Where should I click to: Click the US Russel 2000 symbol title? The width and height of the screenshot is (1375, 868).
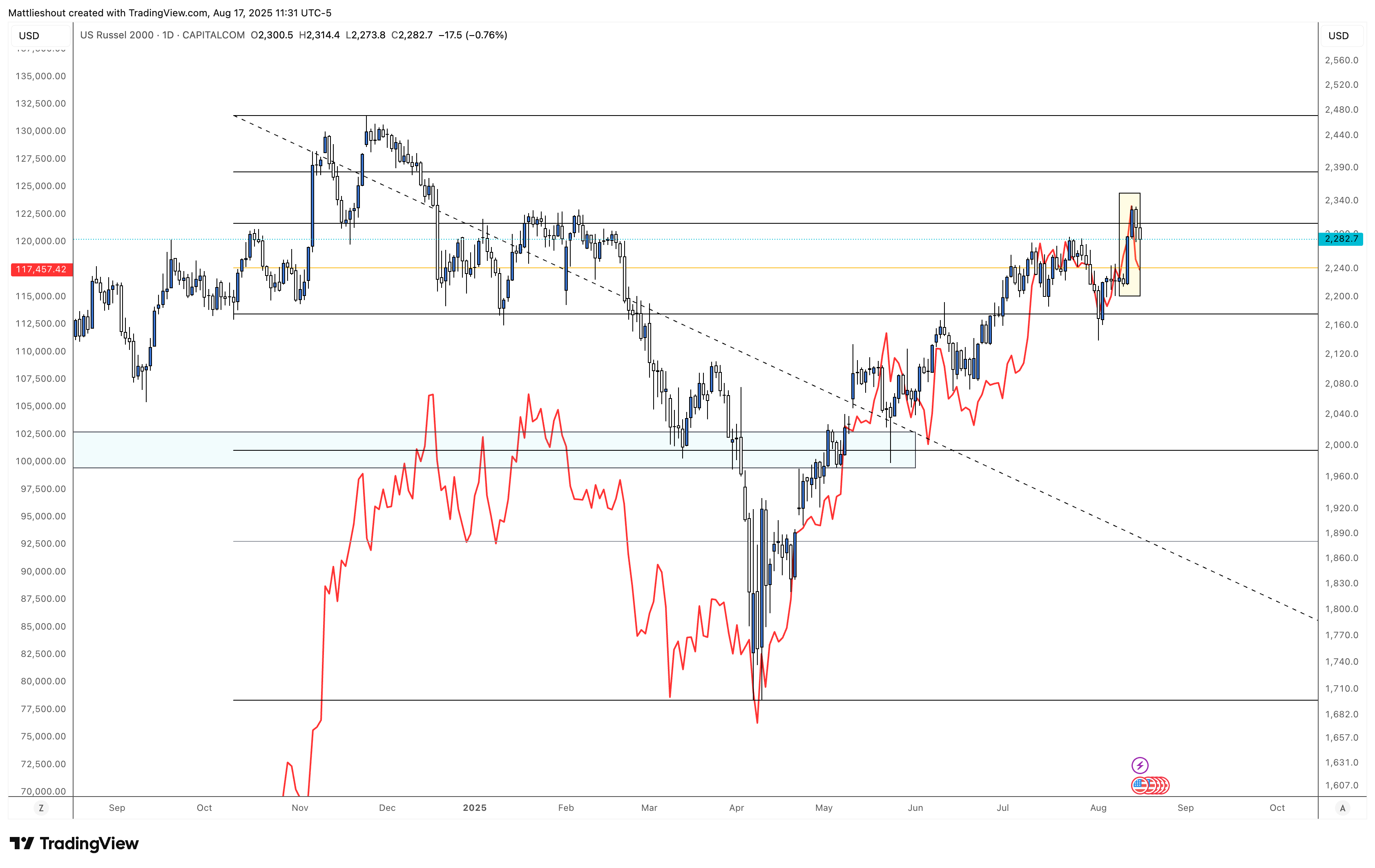[116, 35]
